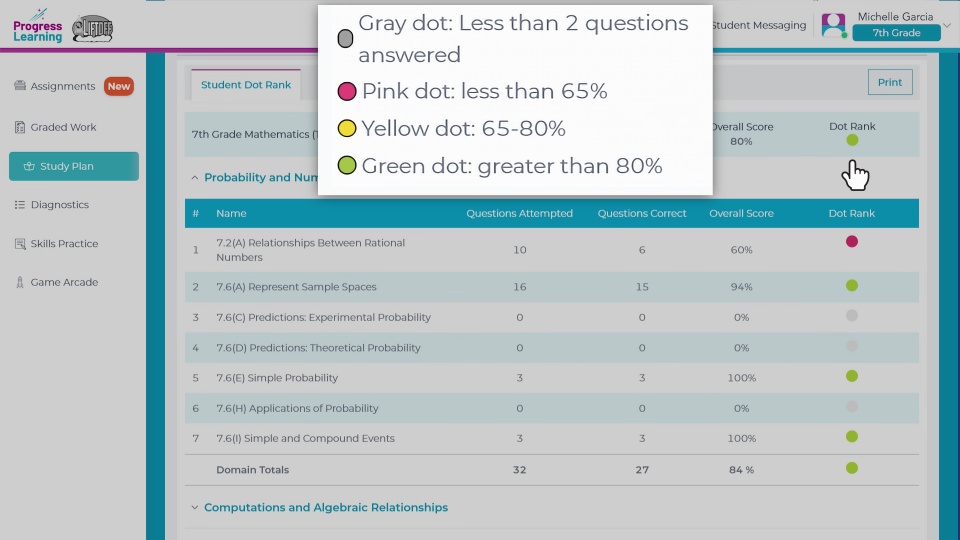The image size is (960, 540).
Task: Collapse the Probability and Numerical section
Action: click(x=194, y=178)
